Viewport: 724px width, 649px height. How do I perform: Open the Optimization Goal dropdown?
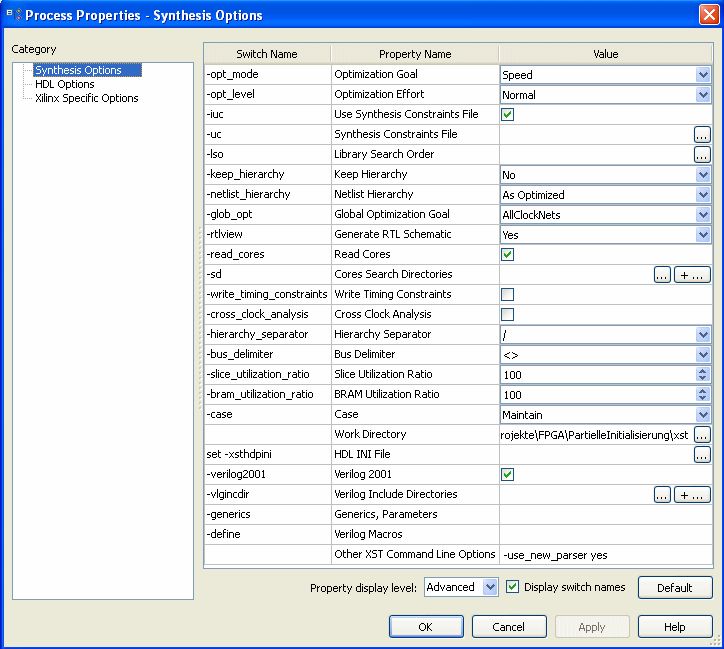coord(703,74)
